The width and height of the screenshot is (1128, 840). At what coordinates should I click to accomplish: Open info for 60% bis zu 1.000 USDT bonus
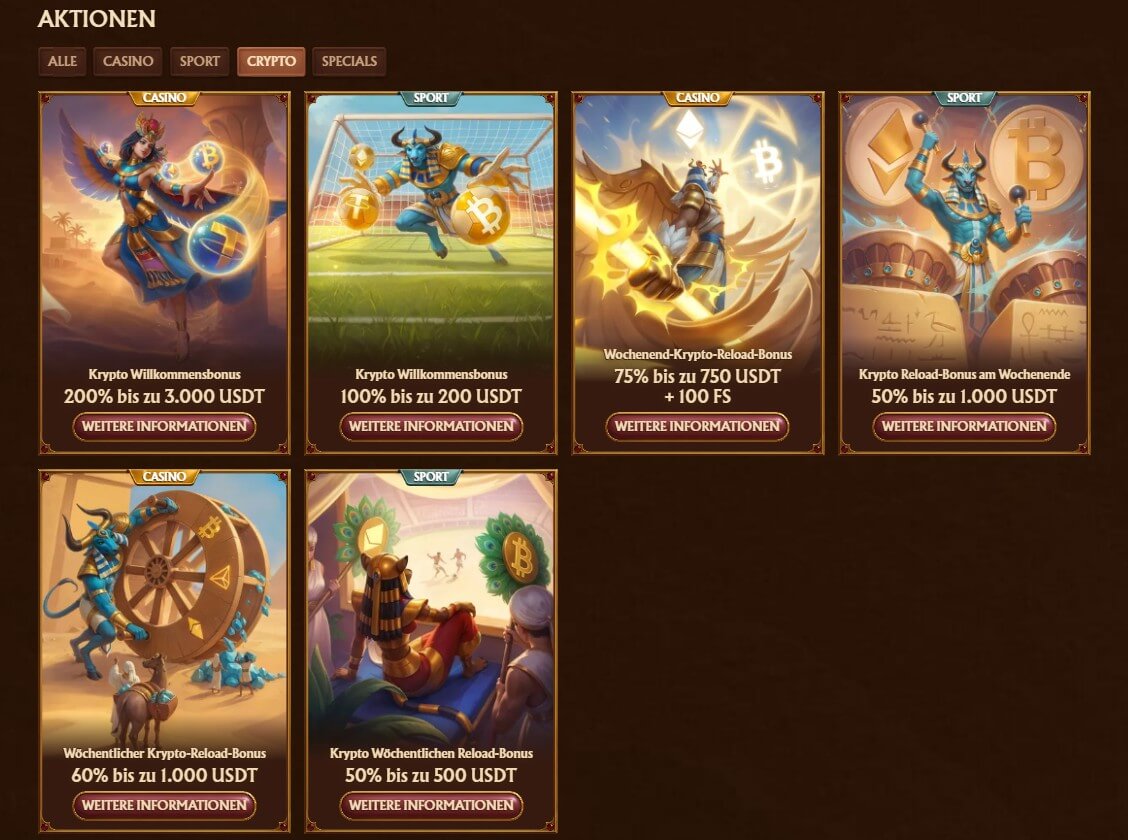(164, 805)
